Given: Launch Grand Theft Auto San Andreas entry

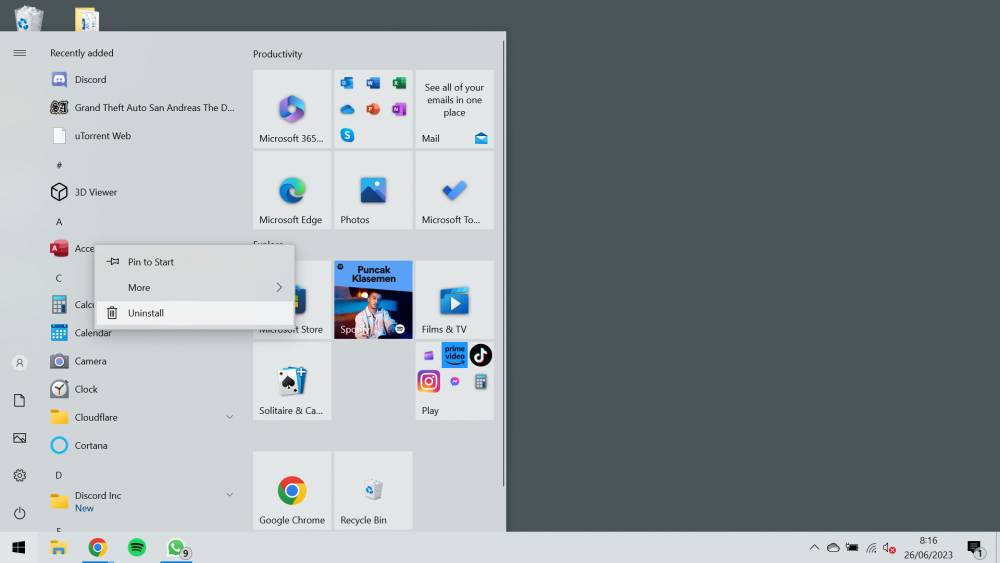Looking at the screenshot, I should click(x=143, y=108).
